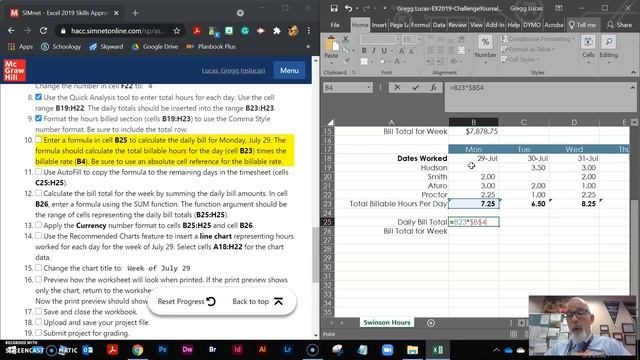Uncheck step 8 Quick Analysis checkbox
This screenshot has height=360, width=640.
[38, 97]
